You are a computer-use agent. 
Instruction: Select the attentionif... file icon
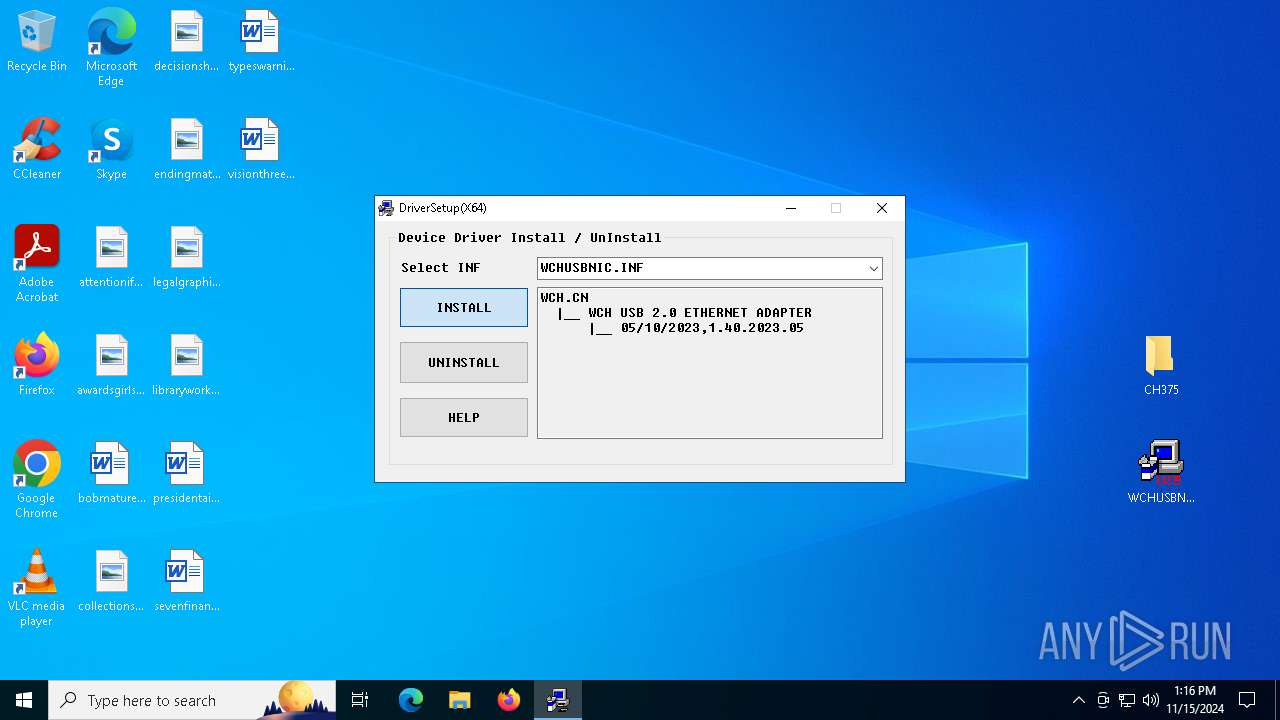pos(111,258)
